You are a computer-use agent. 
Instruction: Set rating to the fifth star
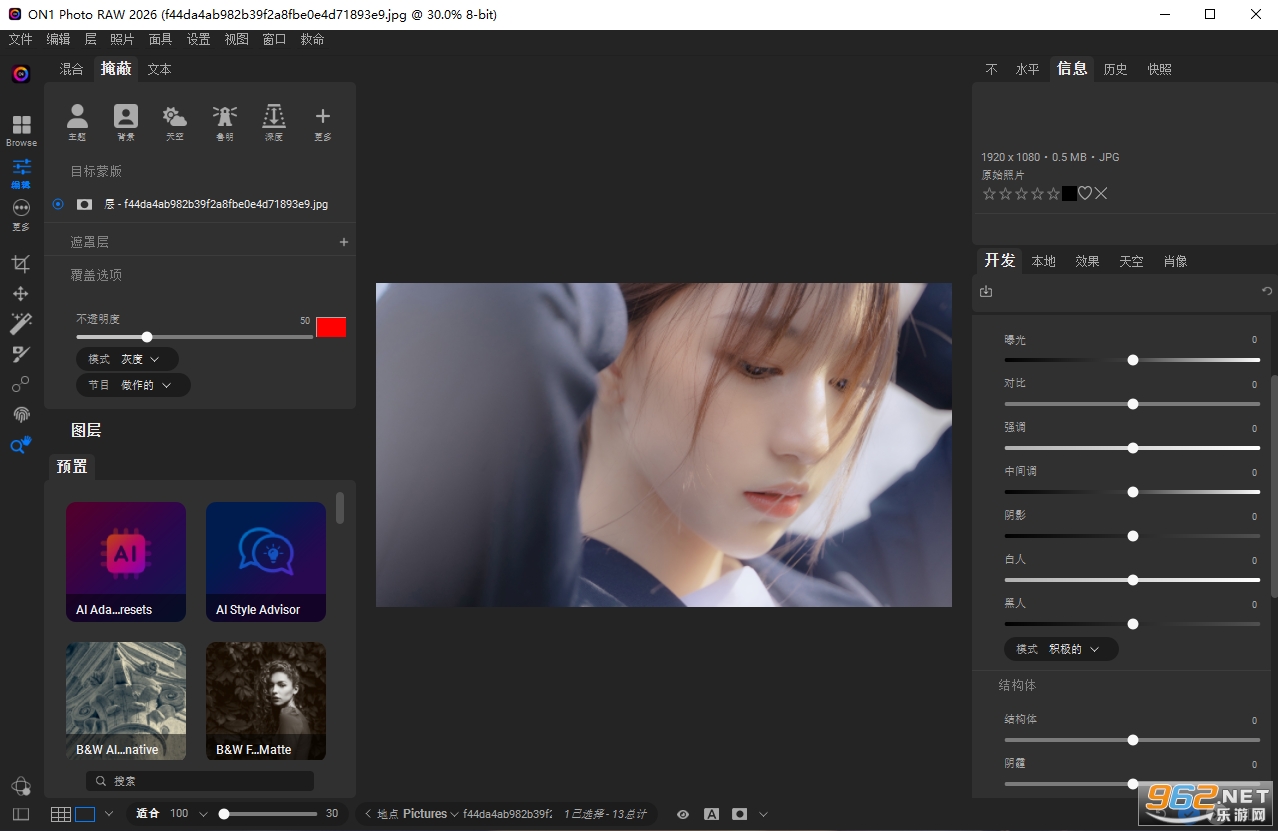(1053, 193)
